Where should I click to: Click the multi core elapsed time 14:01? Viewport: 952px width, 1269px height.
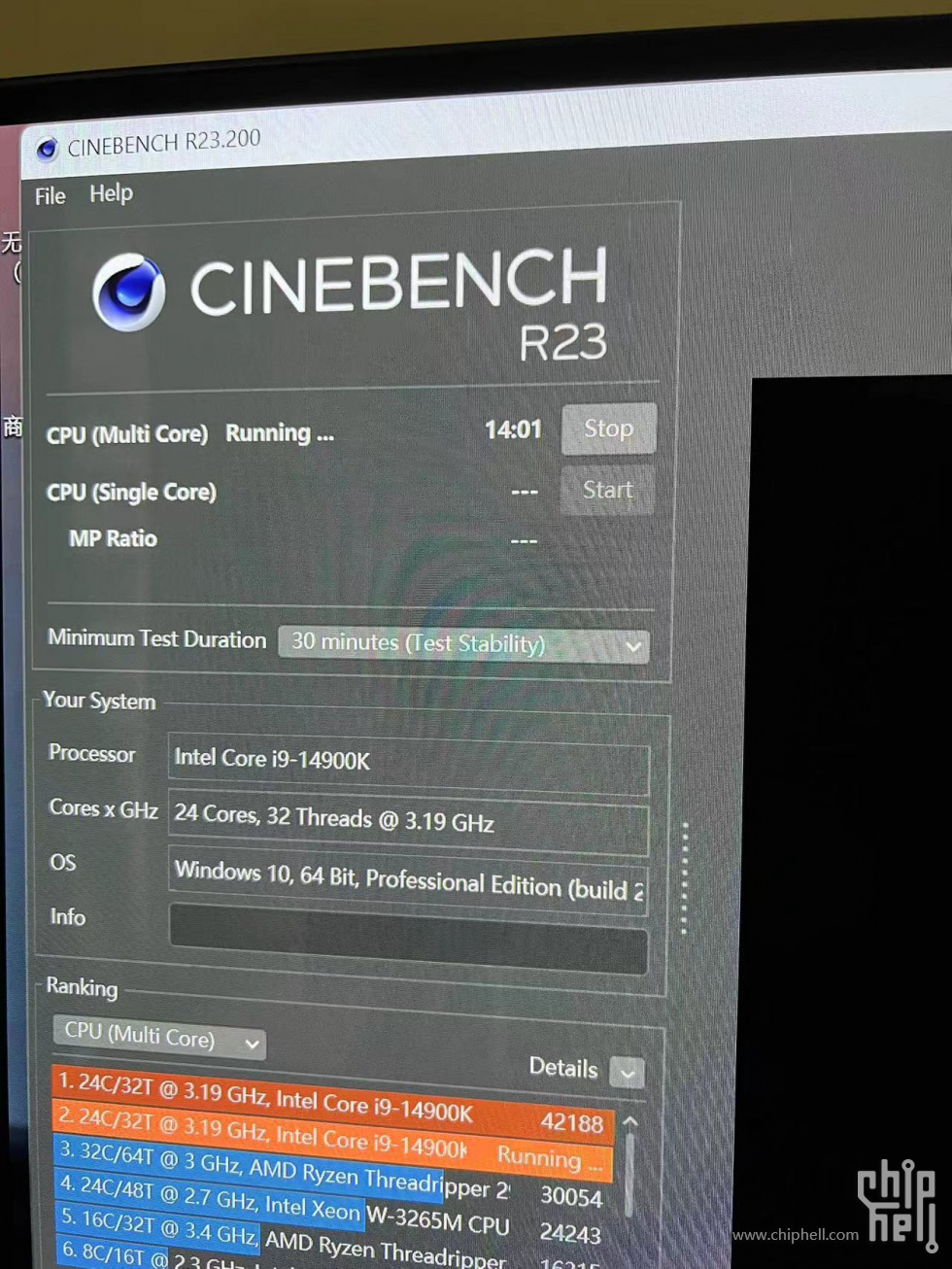coord(513,429)
